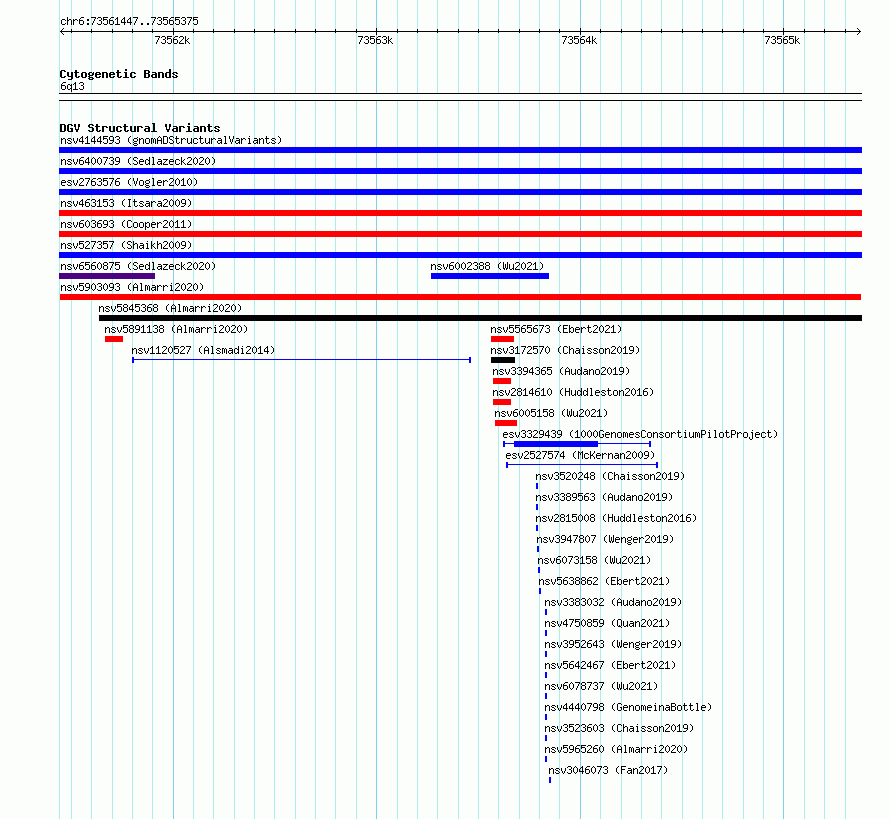
Task: Click nsv6002388 (Wu2021) label
Action: [x=487, y=266]
